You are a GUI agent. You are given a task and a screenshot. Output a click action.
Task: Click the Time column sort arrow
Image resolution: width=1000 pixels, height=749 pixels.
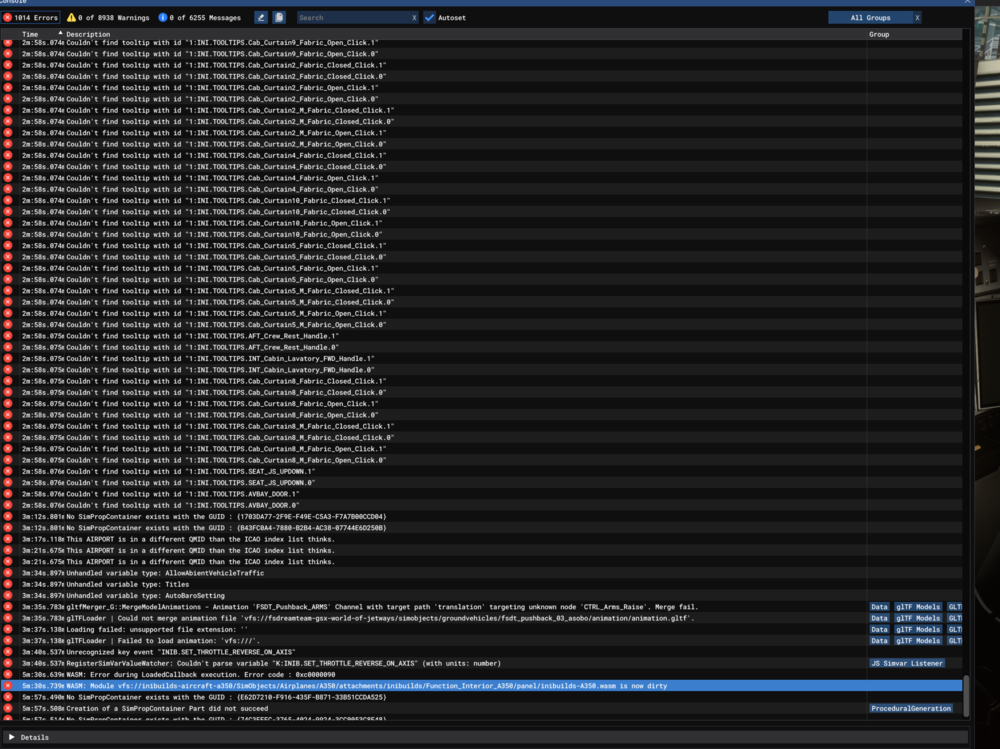pos(60,33)
